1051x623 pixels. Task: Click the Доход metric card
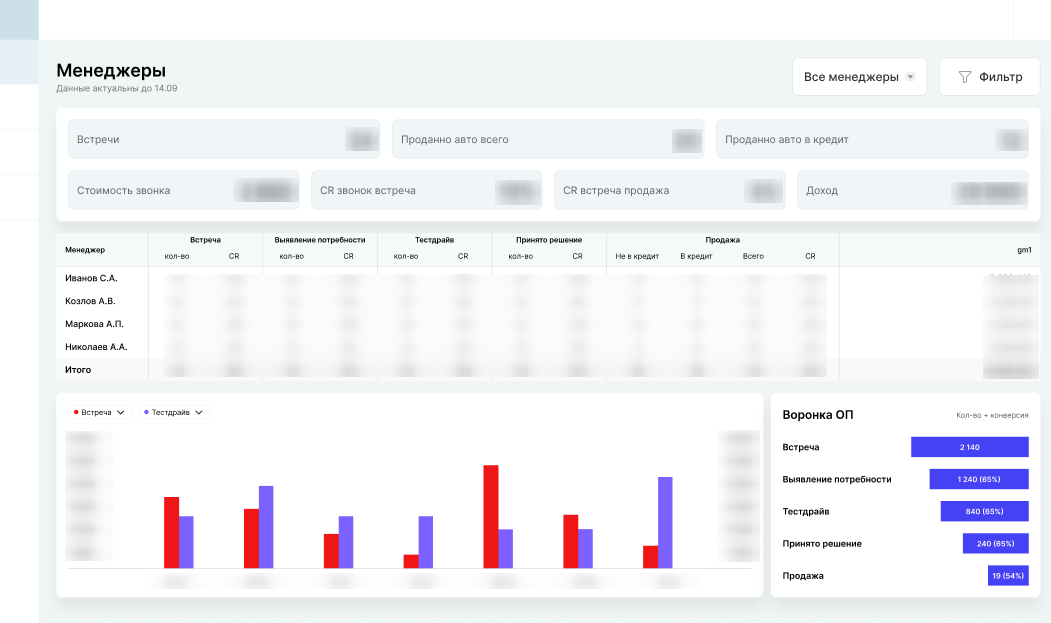[912, 190]
